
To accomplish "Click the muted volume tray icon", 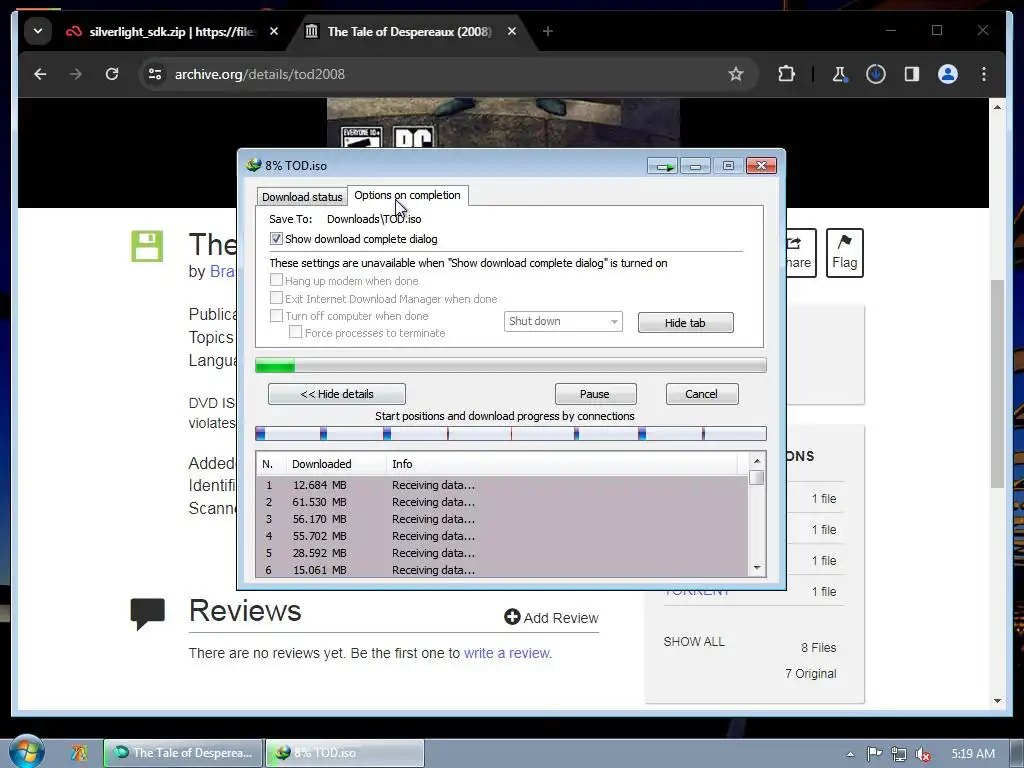I will coord(923,754).
